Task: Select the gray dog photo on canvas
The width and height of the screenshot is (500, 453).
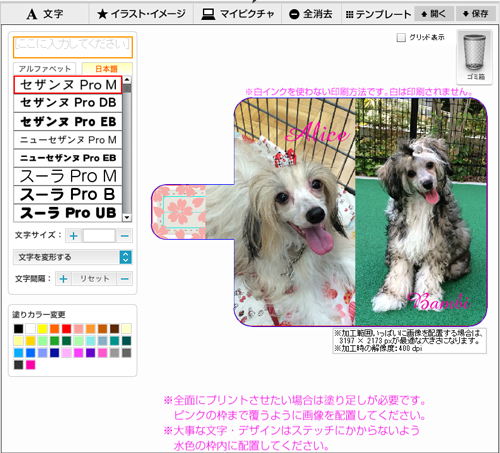Action: point(421,212)
